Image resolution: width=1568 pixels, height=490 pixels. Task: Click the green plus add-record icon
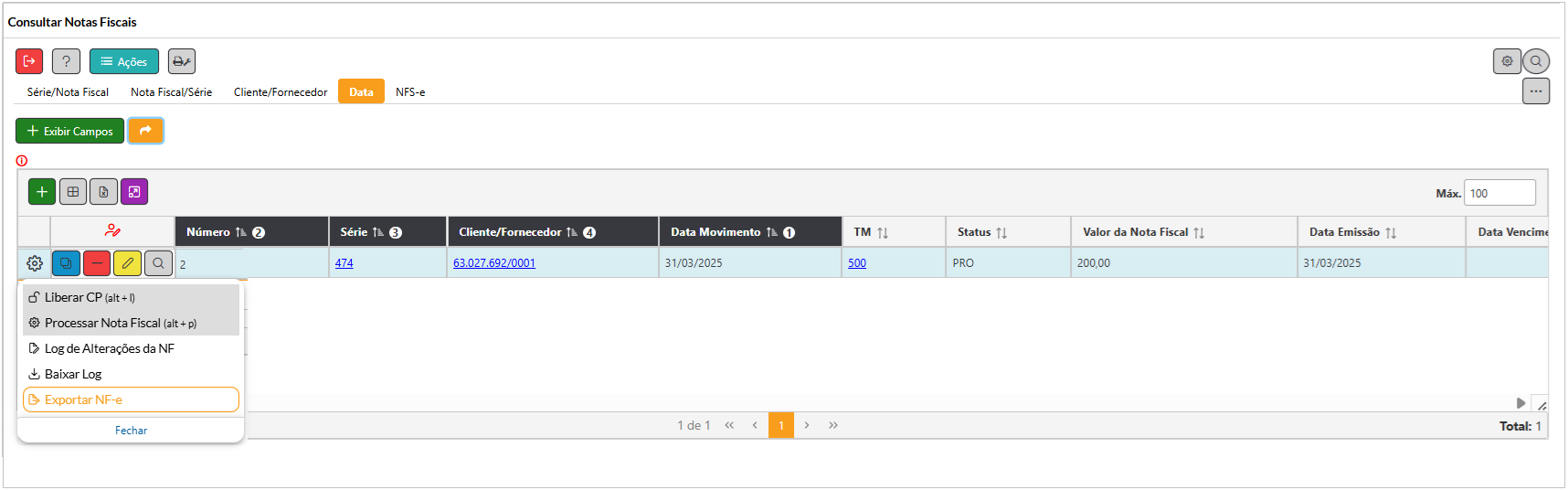point(42,192)
